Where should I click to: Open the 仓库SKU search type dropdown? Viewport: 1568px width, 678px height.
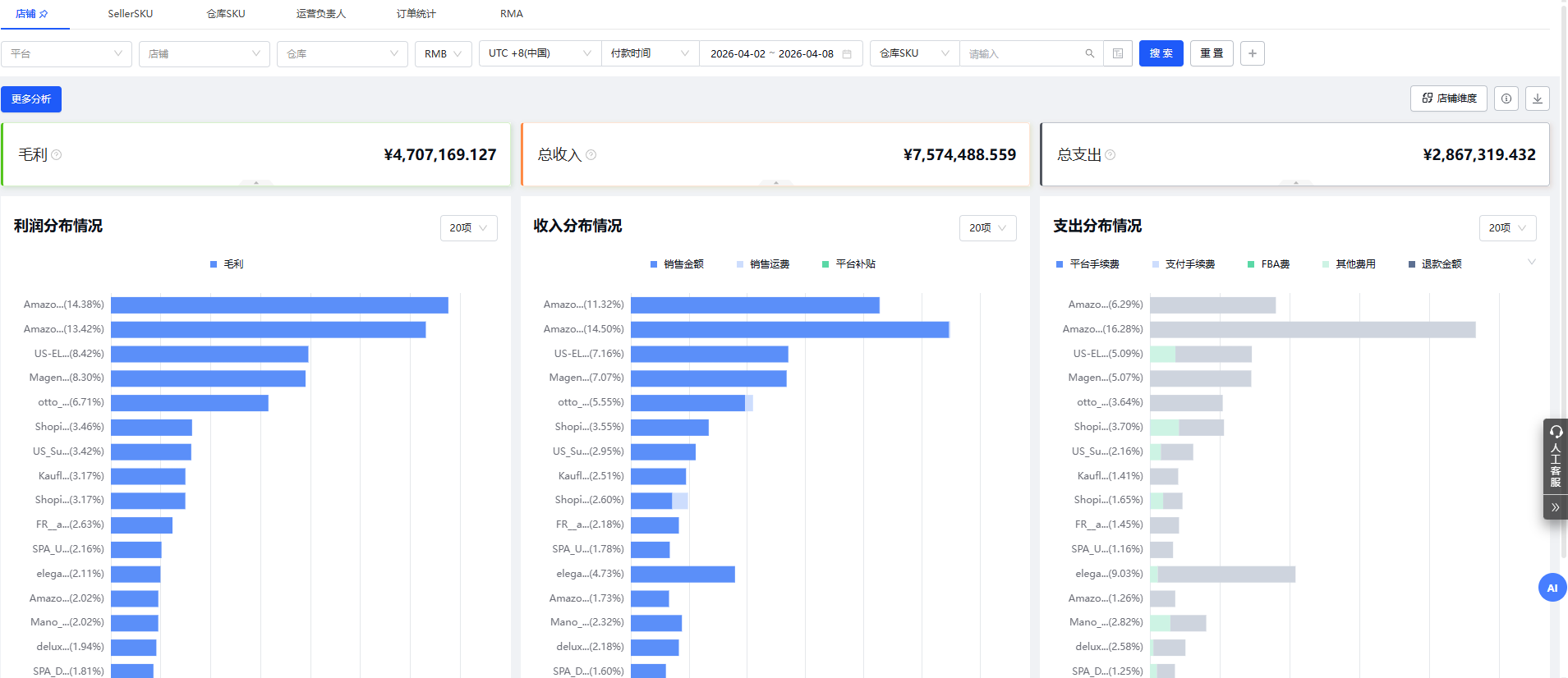(915, 53)
